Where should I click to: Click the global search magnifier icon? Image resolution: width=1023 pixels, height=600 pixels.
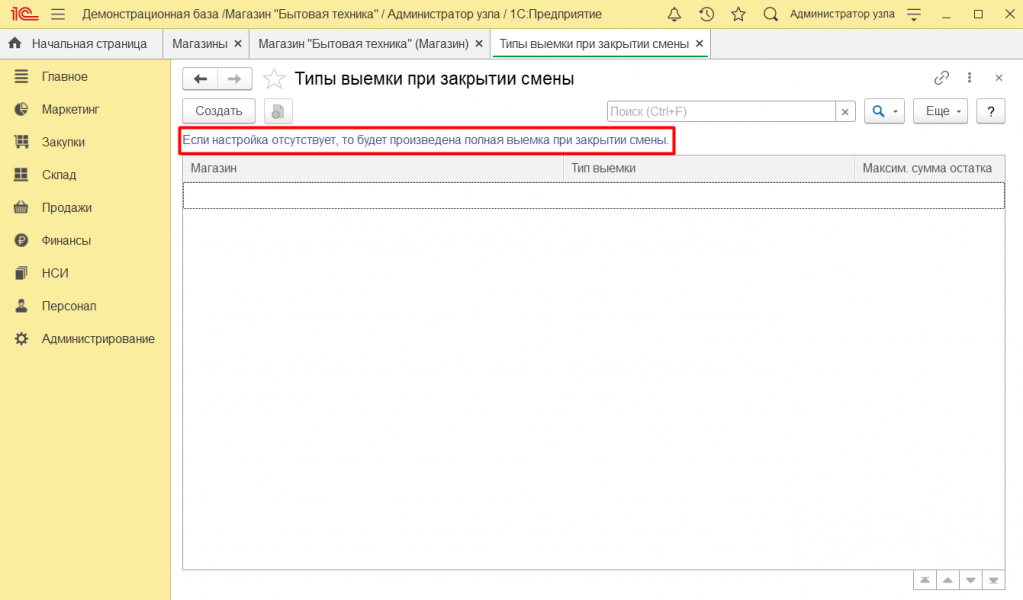tap(770, 14)
